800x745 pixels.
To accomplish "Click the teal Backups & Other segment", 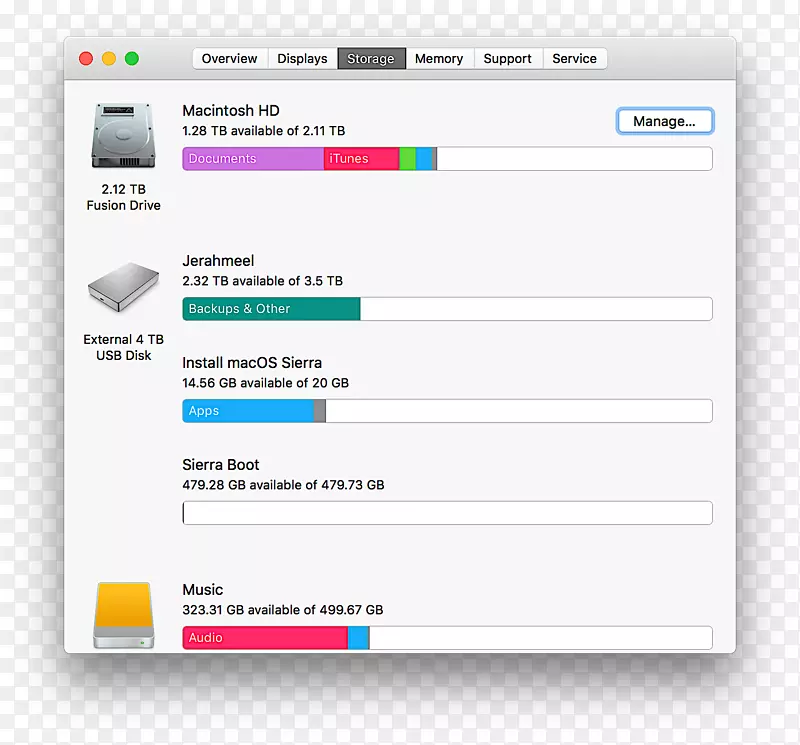I will click(271, 309).
